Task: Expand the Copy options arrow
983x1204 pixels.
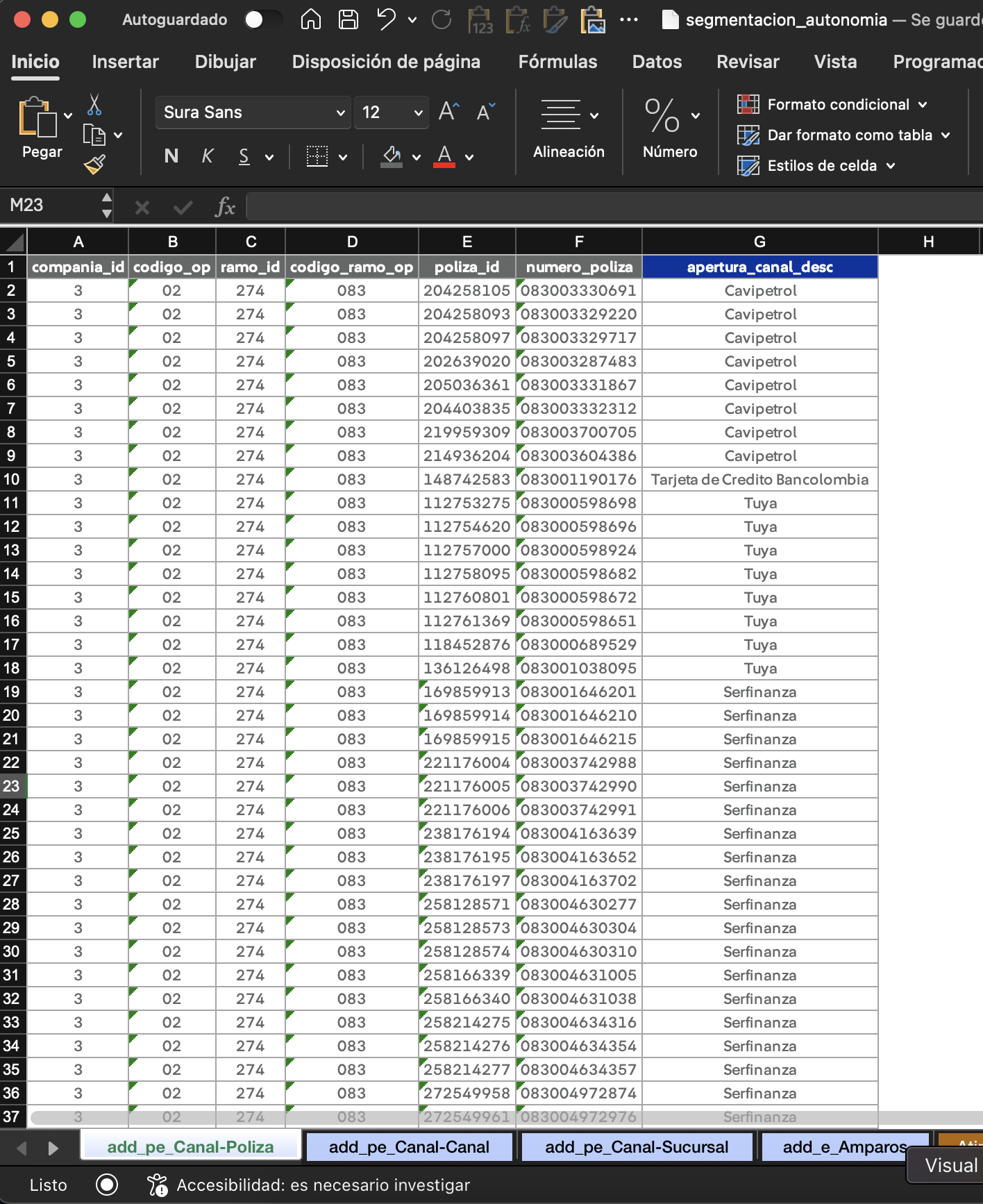Action: coord(118,135)
